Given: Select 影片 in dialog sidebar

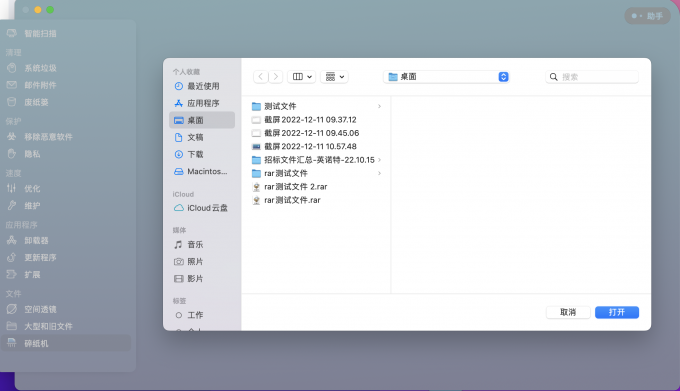Looking at the screenshot, I should click(202, 279).
